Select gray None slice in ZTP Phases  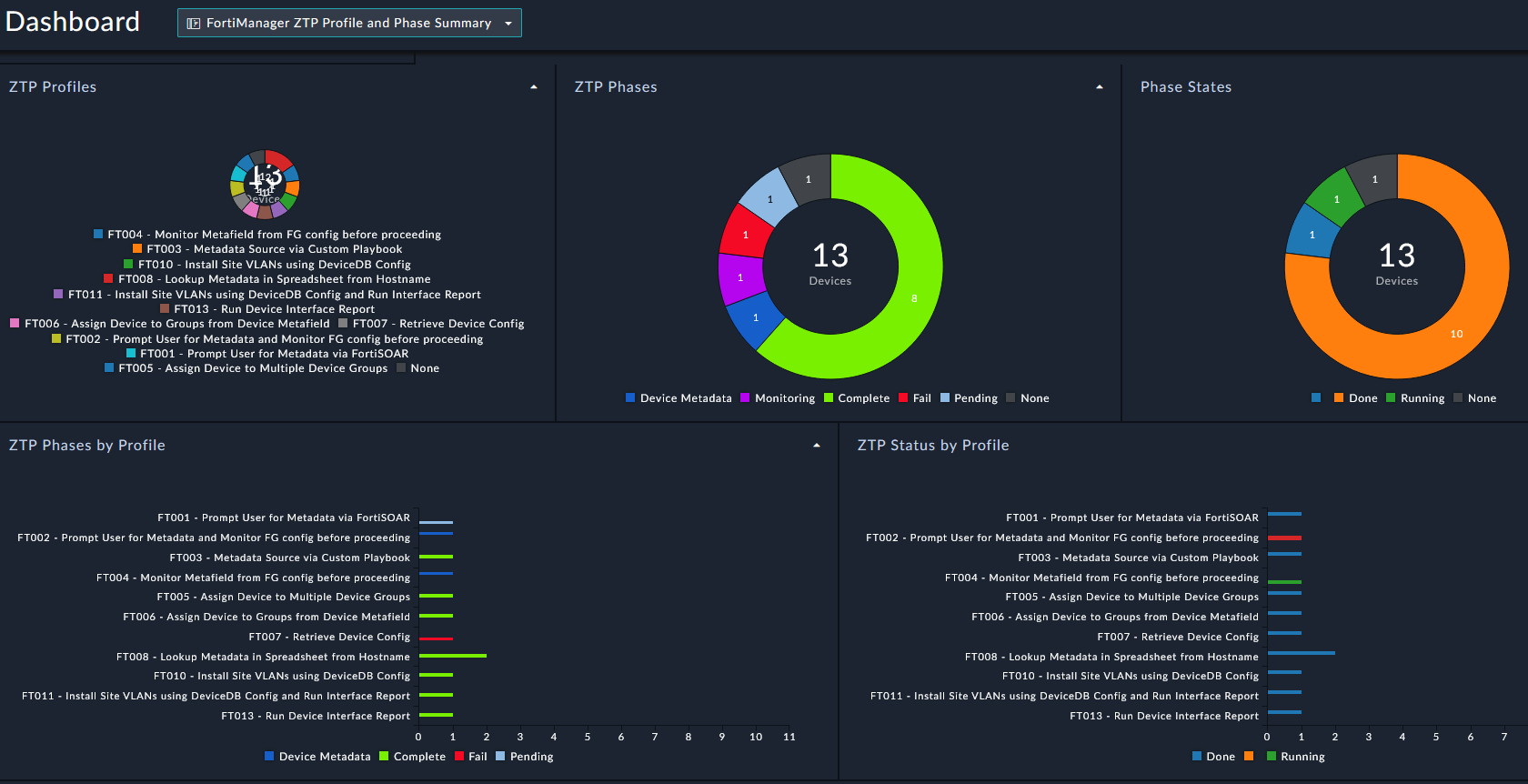tap(808, 179)
